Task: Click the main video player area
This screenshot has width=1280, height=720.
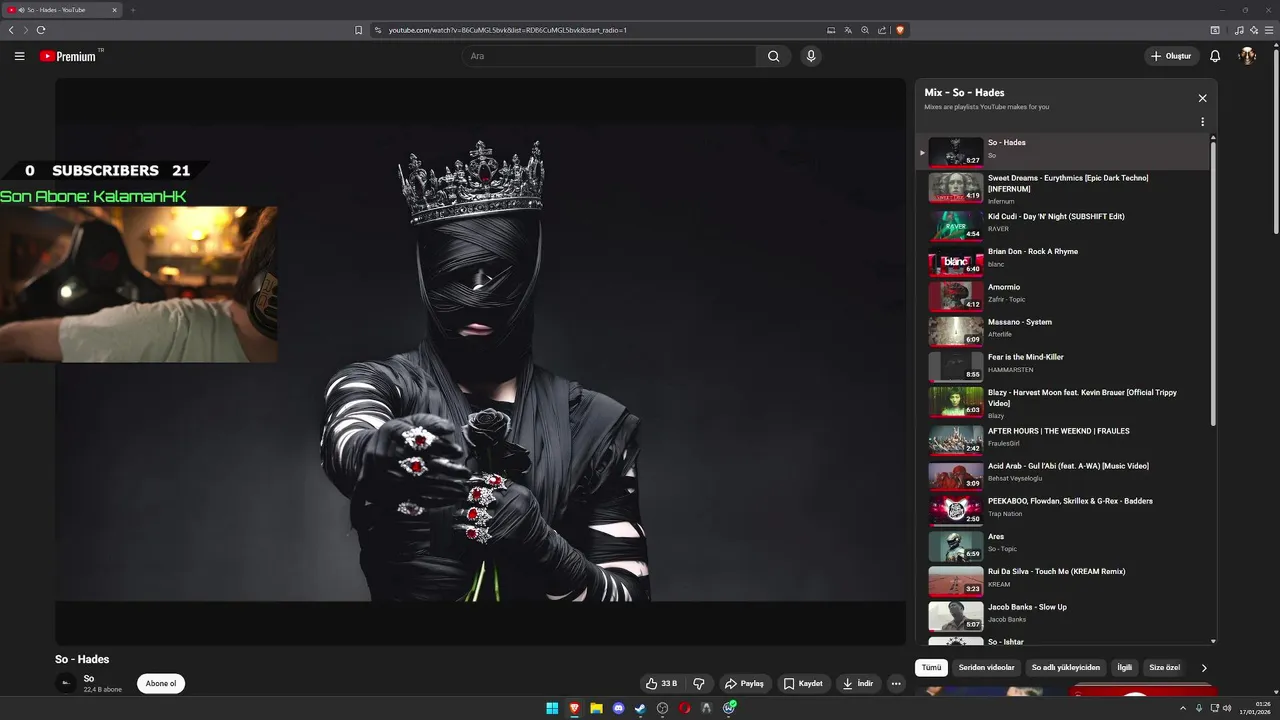Action: pos(480,361)
